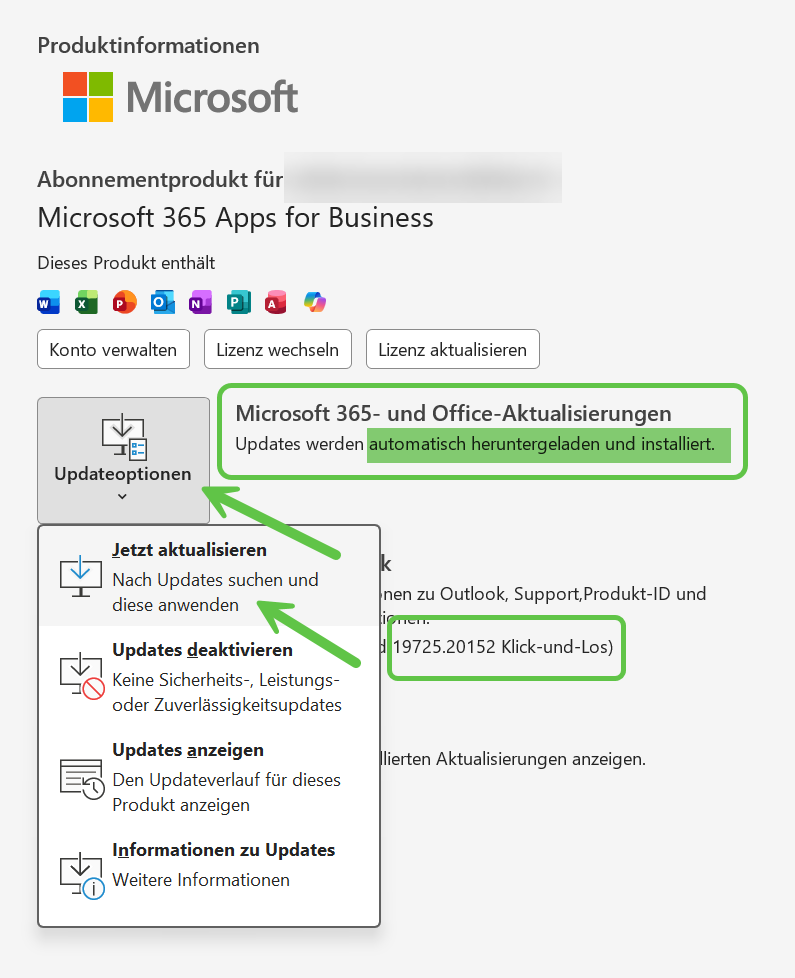Click the Informationen zu Updates icon
Viewport: 795px width, 978px height.
tap(82, 876)
